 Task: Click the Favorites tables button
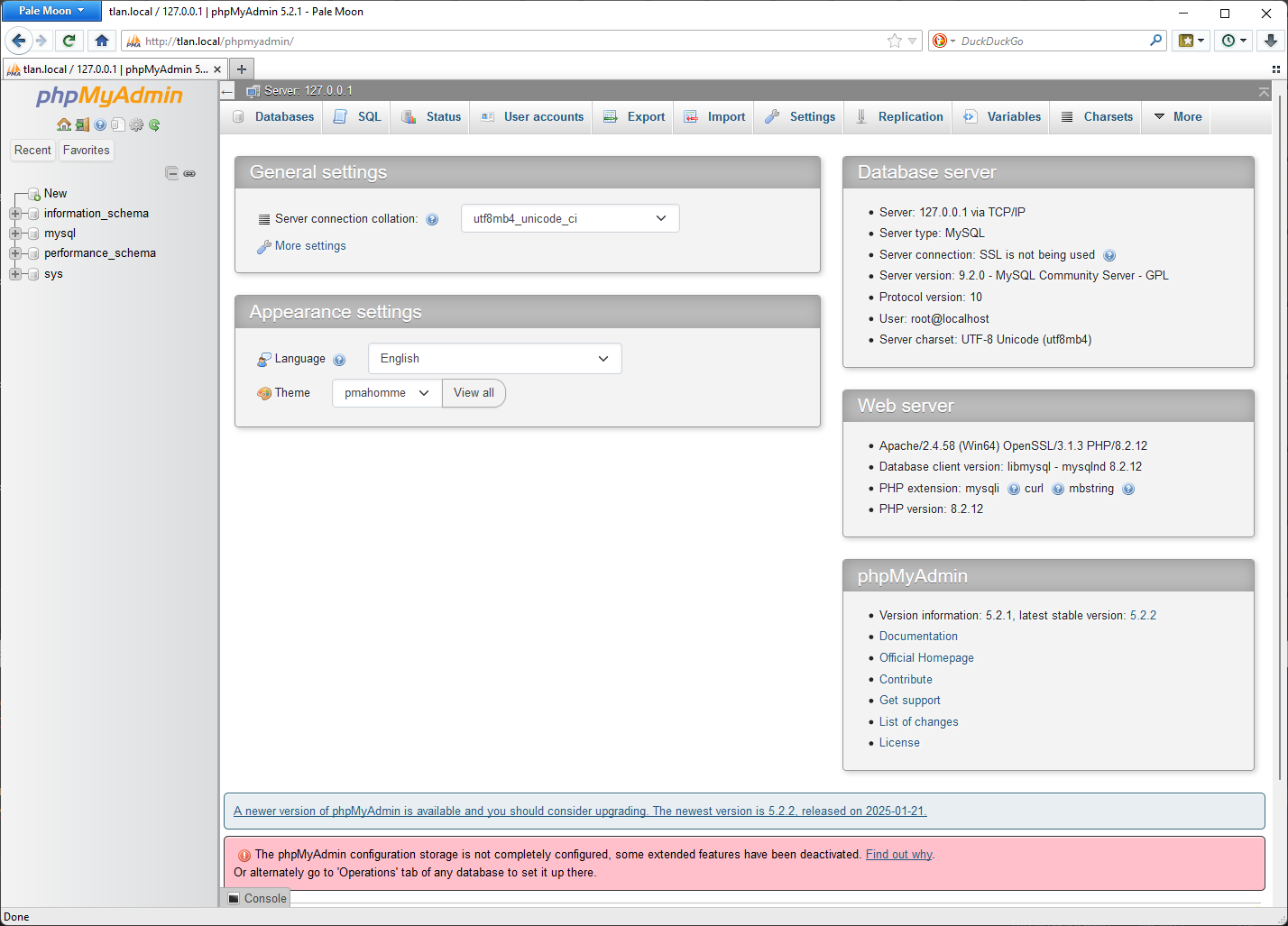87,151
